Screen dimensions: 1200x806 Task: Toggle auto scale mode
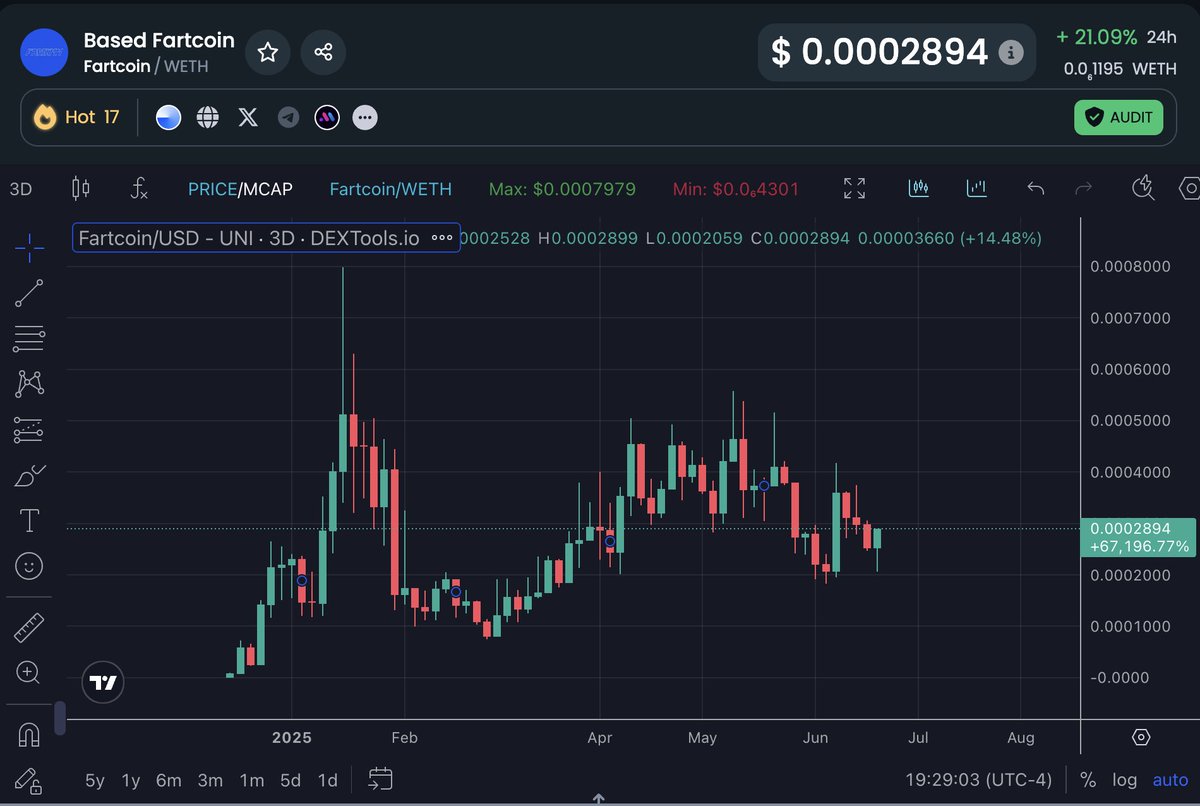(1170, 780)
